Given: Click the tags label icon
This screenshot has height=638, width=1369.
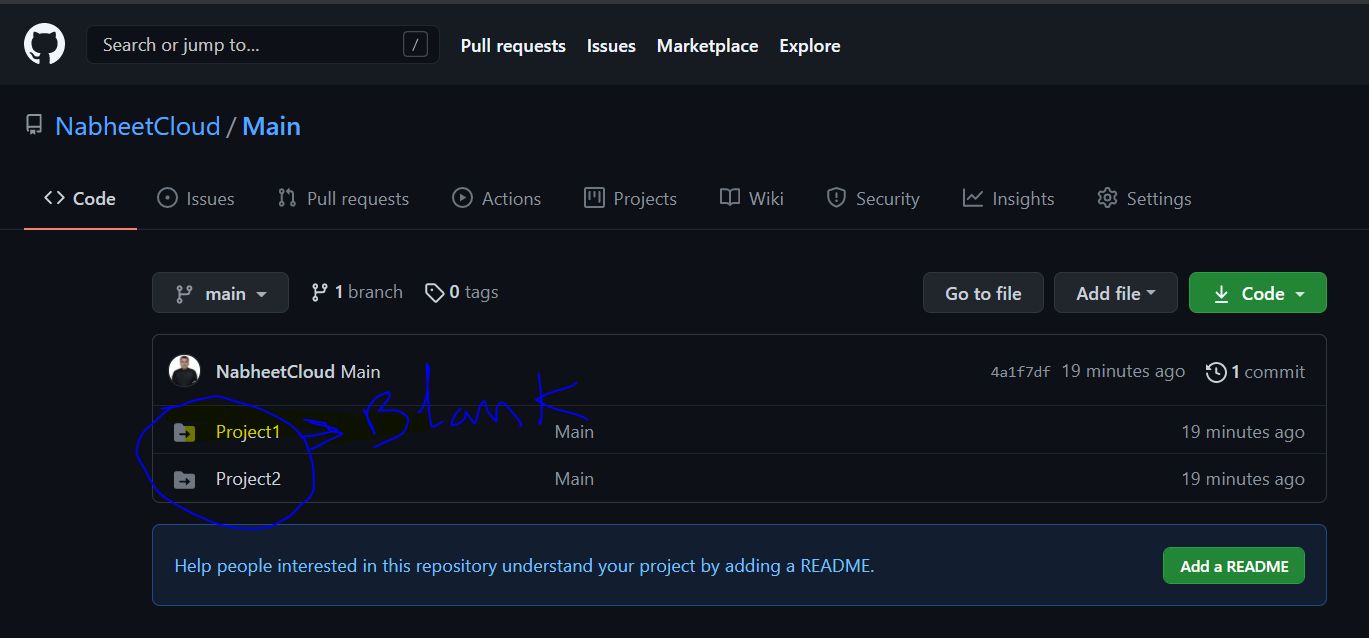Looking at the screenshot, I should click(x=434, y=293).
